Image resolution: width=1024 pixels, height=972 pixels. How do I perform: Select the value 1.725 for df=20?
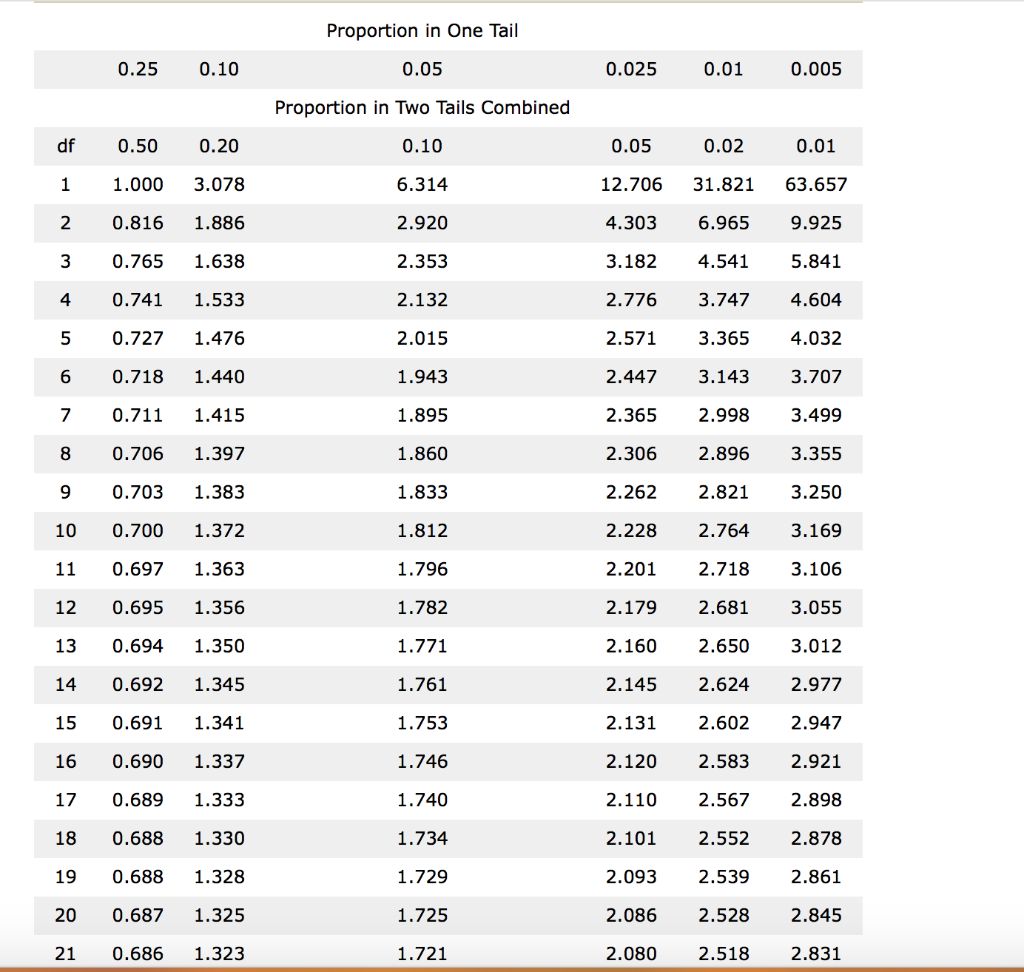422,915
